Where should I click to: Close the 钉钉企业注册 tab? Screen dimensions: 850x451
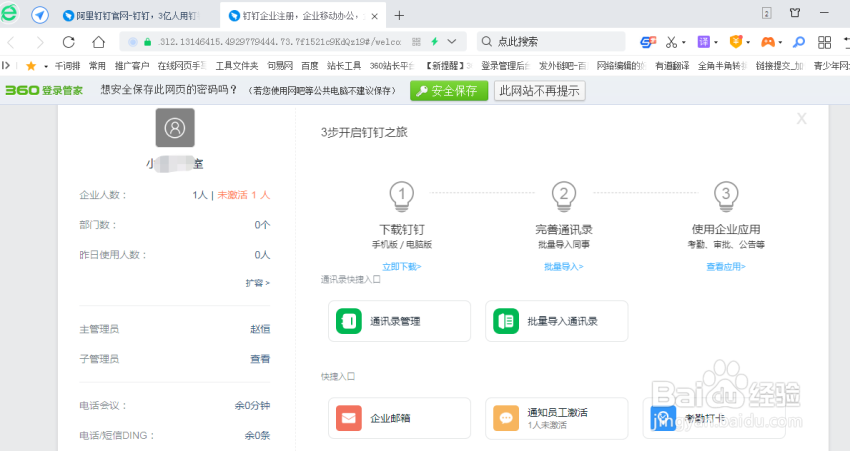[x=374, y=16]
